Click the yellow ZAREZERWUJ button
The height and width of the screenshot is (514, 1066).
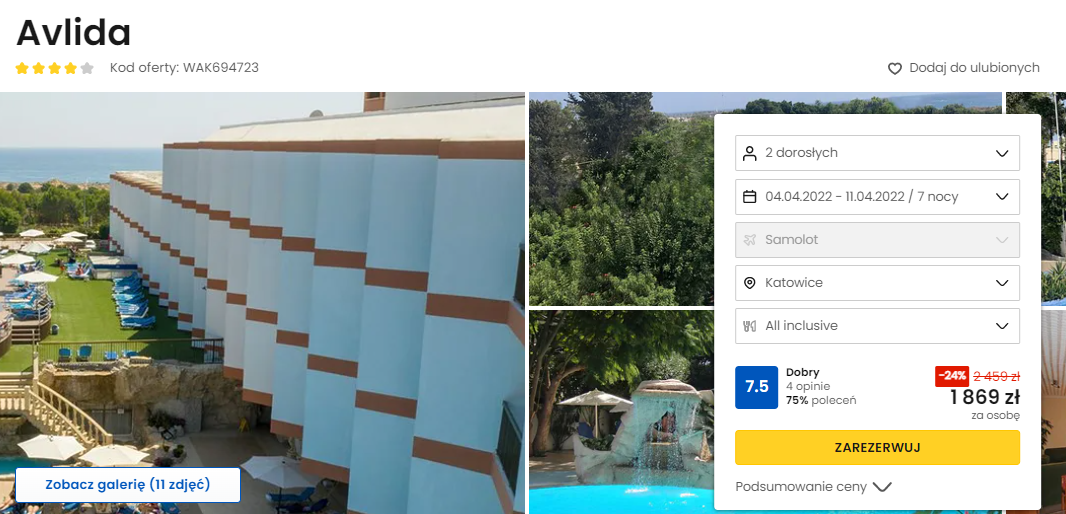coord(877,447)
